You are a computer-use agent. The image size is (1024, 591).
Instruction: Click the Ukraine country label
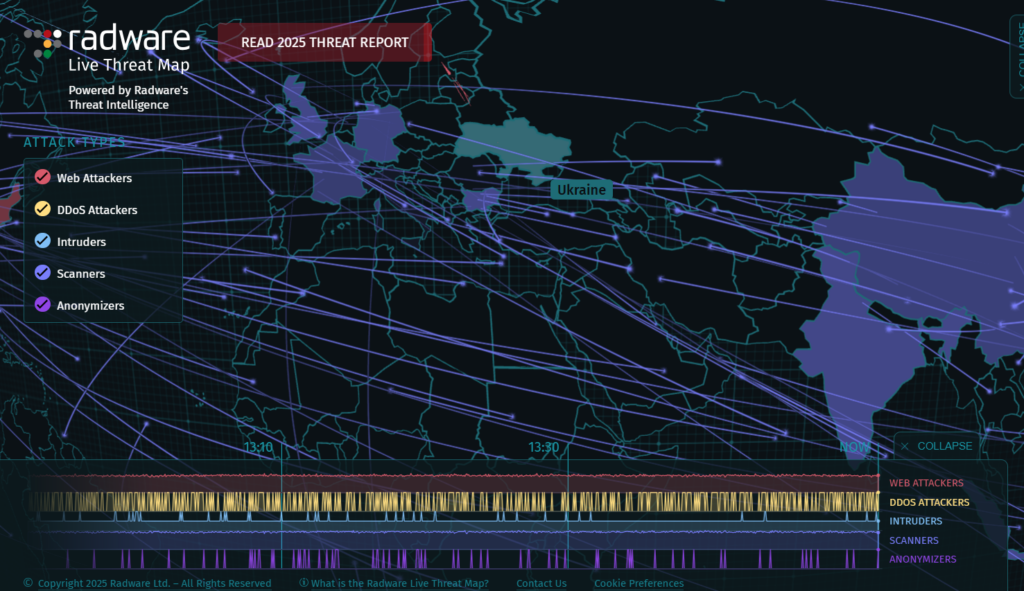click(x=581, y=190)
